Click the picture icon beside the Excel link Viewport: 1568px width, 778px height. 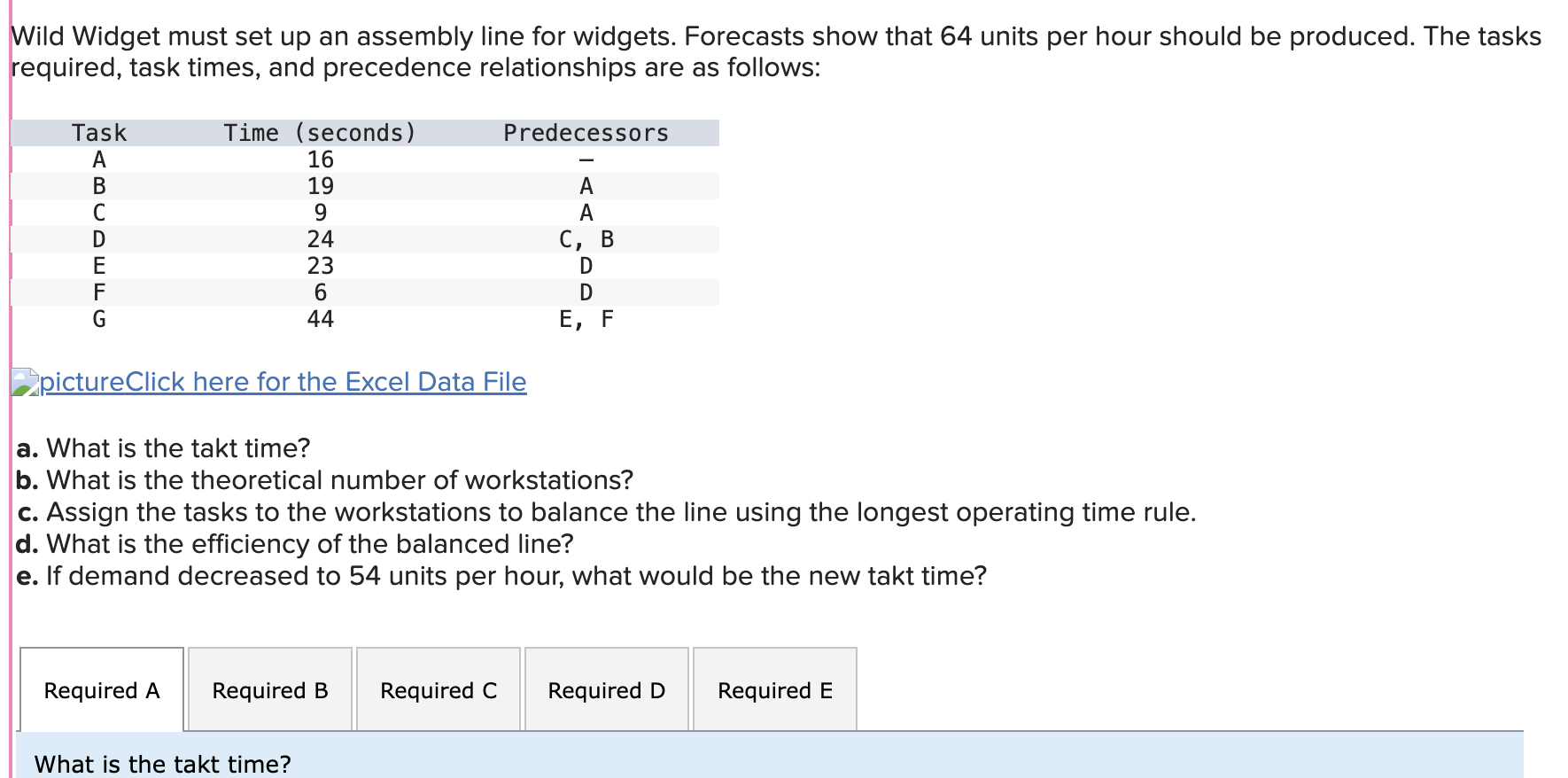24,381
